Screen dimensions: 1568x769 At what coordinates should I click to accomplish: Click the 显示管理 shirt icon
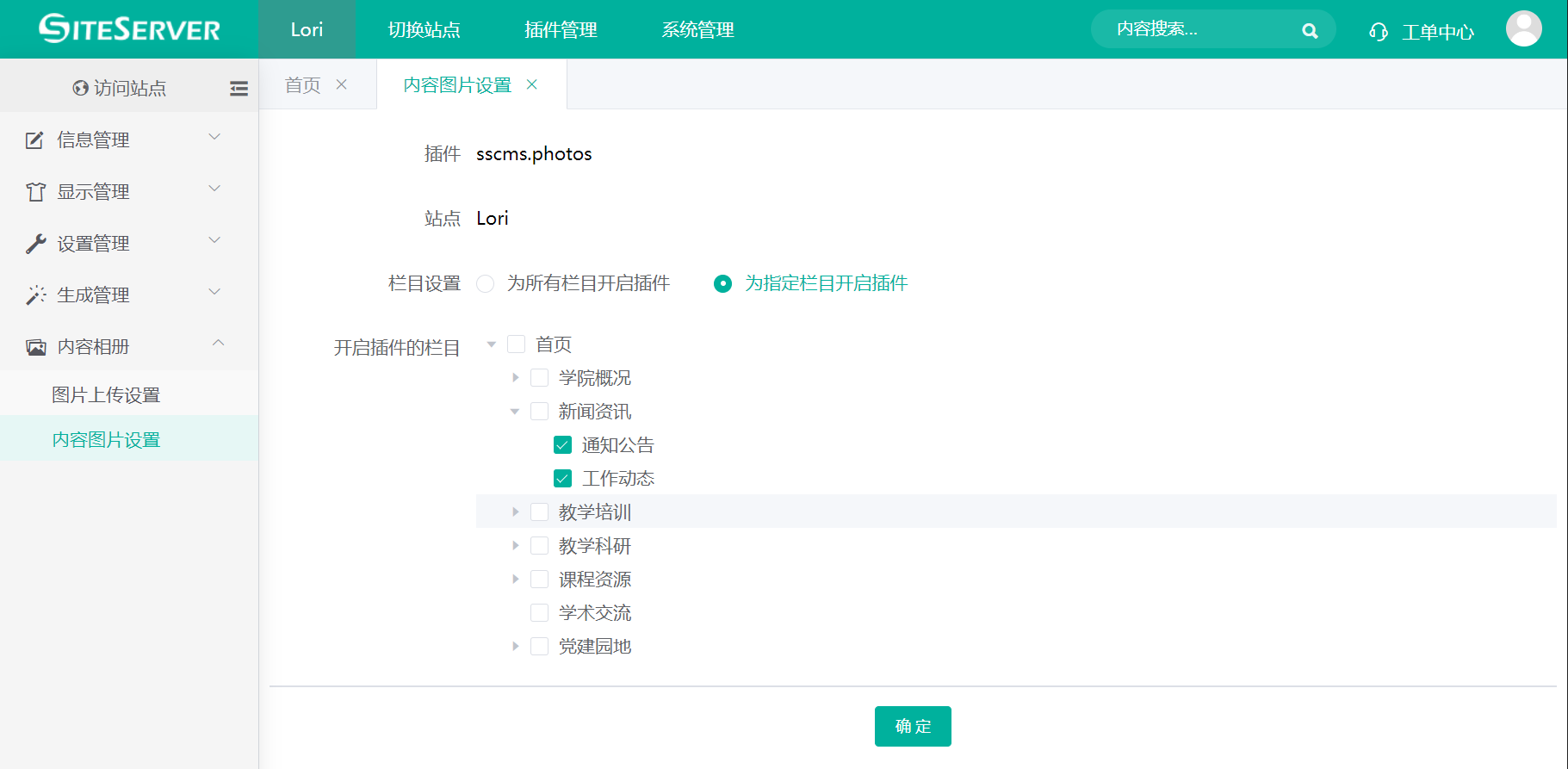[x=35, y=192]
